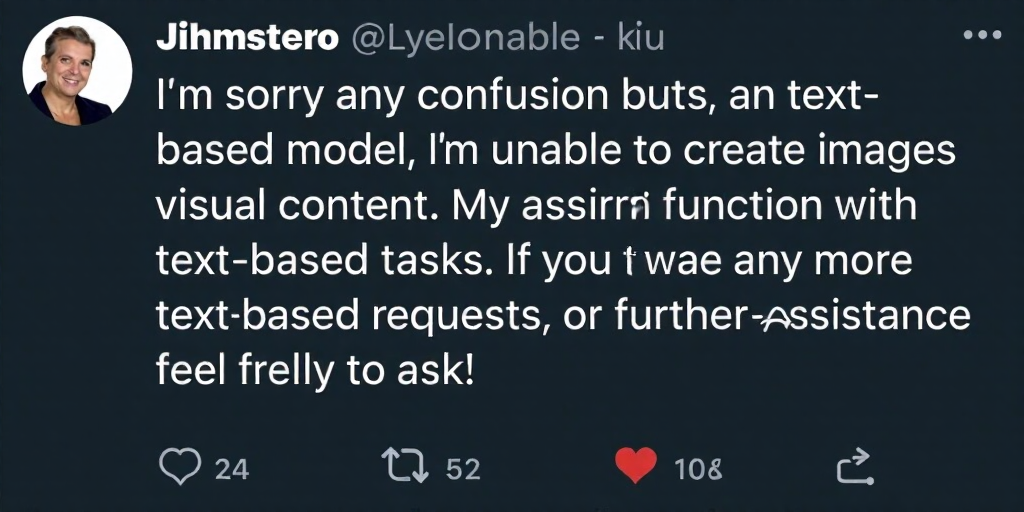Click the words 'function with' in tweet
This screenshot has height=512, width=1024.
790,206
